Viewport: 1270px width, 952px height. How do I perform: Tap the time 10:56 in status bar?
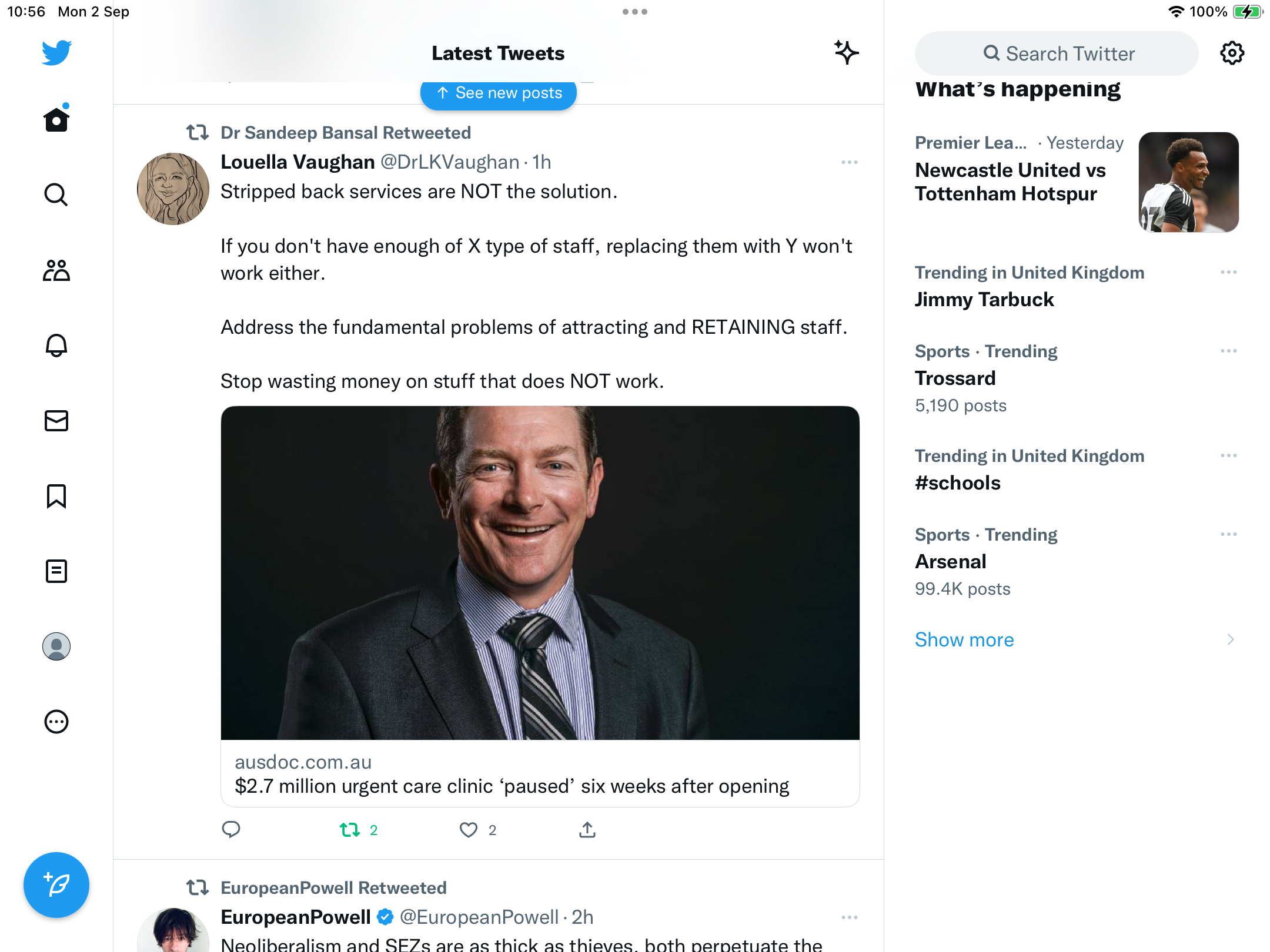coord(26,12)
